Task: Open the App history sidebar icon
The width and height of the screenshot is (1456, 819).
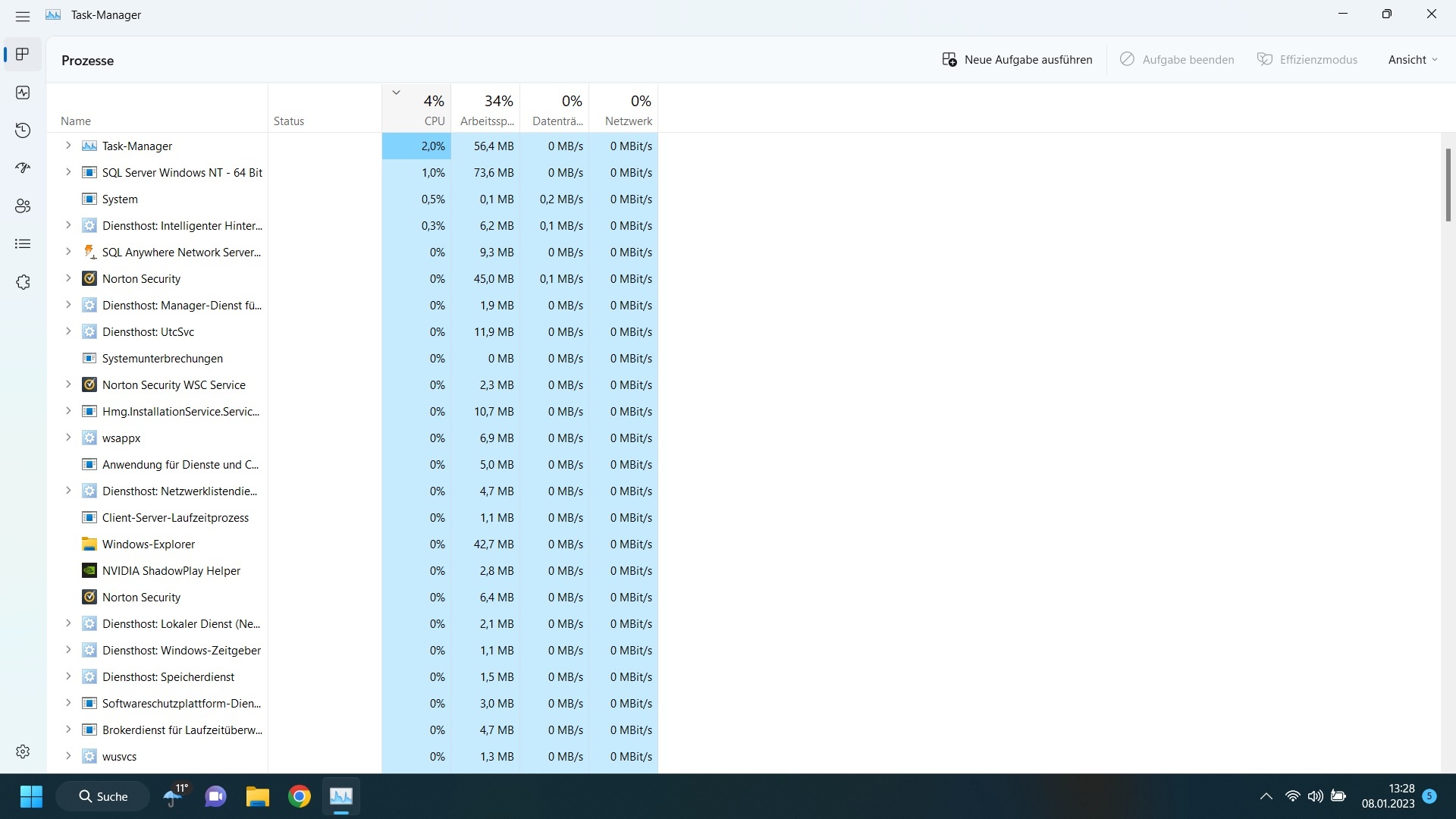Action: 23,130
